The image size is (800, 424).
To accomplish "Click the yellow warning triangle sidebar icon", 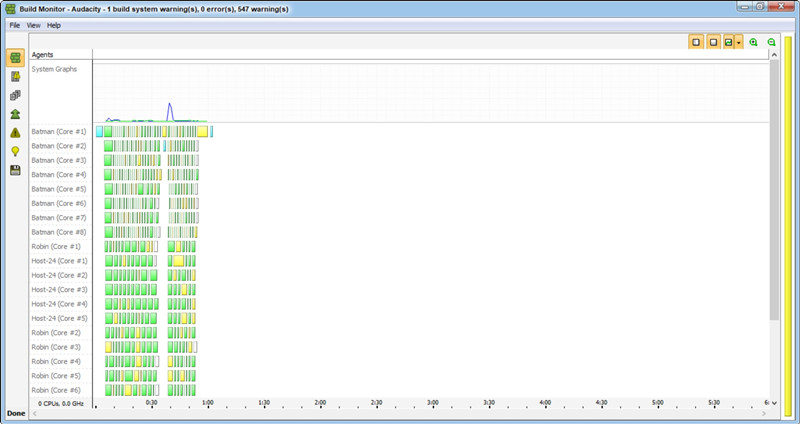I will click(15, 132).
